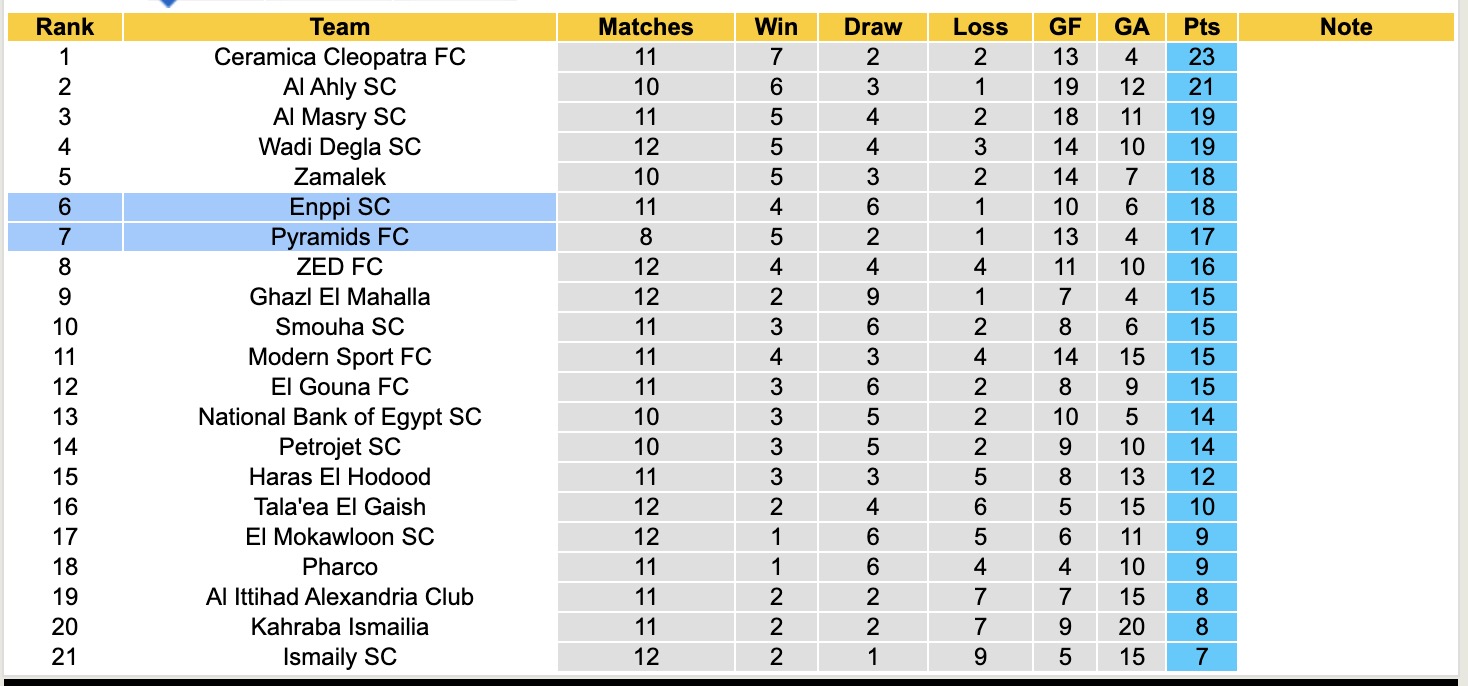Click Ghazl El Mahalla team name
Screen dimensions: 1468x686
tap(340, 297)
